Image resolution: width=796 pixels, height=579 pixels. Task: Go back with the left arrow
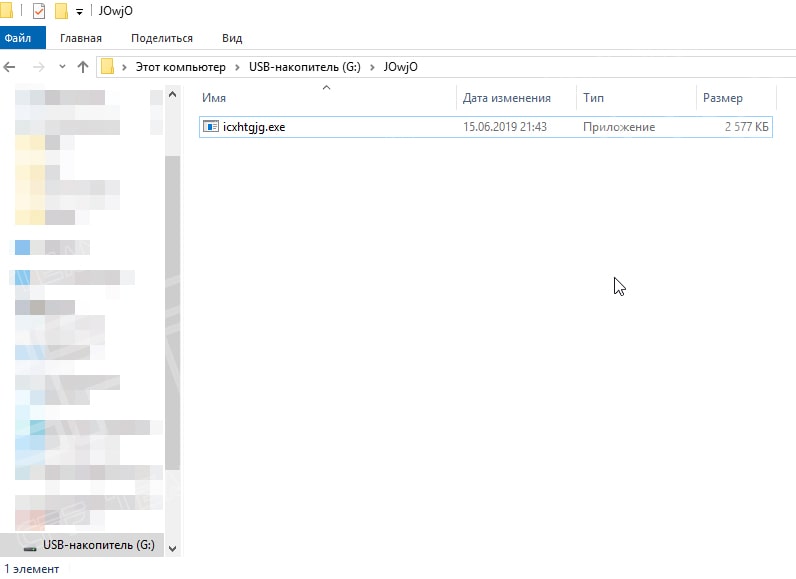coord(10,66)
